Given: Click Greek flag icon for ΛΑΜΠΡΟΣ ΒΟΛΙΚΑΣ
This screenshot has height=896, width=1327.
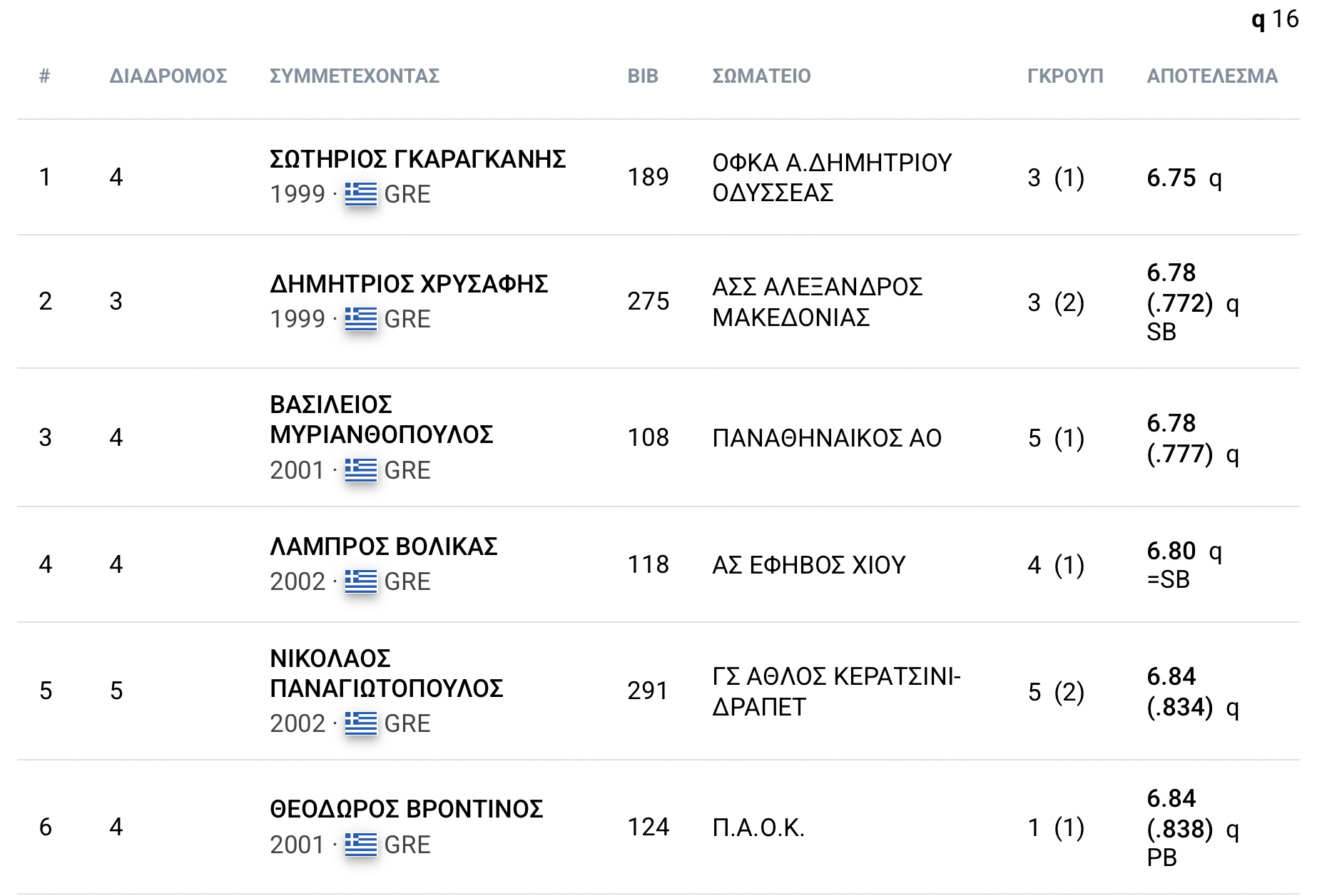Looking at the screenshot, I should pyautogui.click(x=360, y=581).
